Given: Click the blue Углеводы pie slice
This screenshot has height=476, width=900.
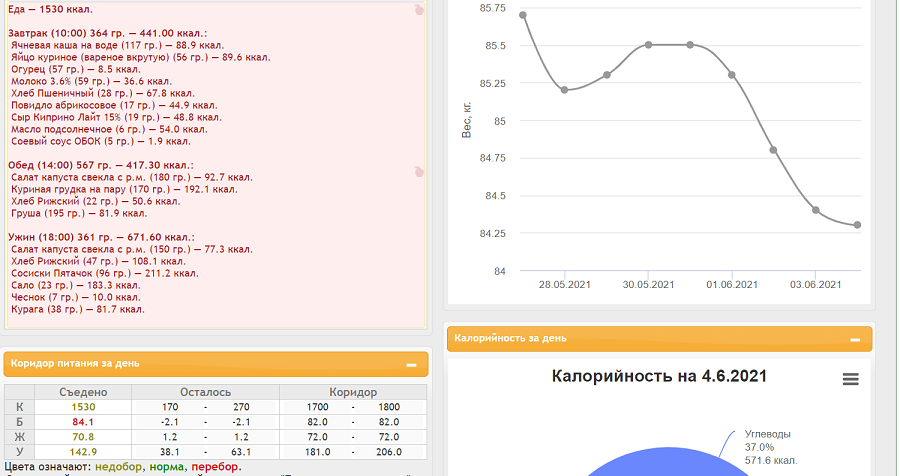Looking at the screenshot, I should click(669, 464).
